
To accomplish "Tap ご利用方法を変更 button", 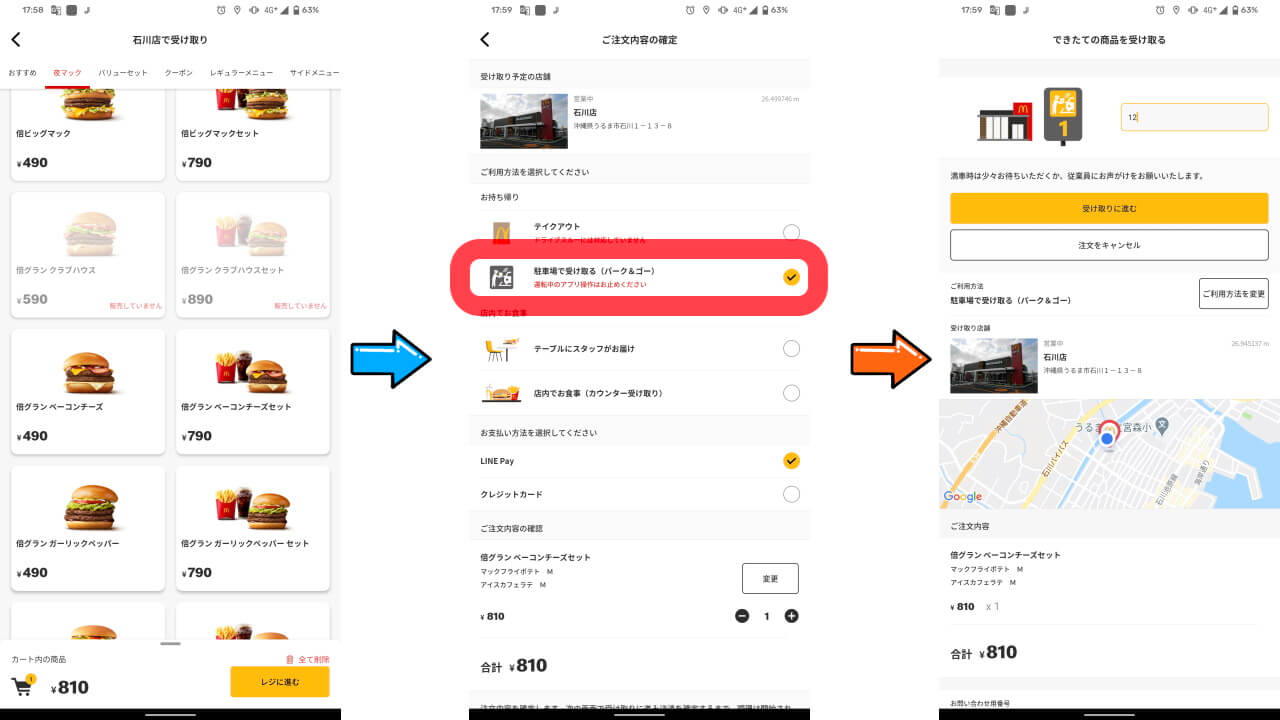I will [1233, 293].
